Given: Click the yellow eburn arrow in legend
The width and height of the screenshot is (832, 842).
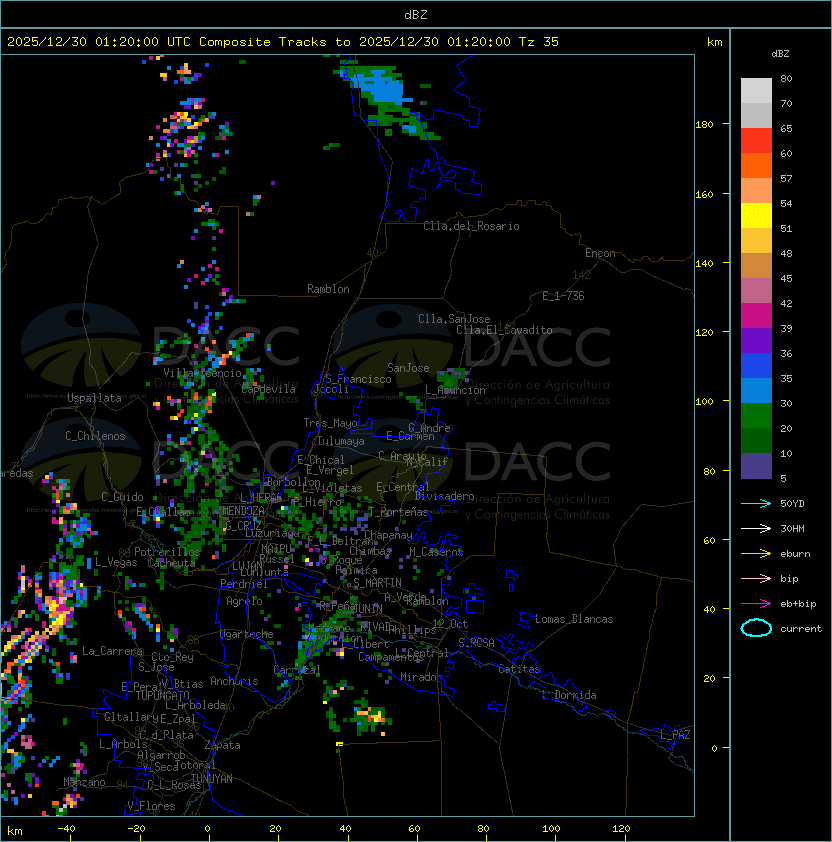Looking at the screenshot, I should 756,554.
